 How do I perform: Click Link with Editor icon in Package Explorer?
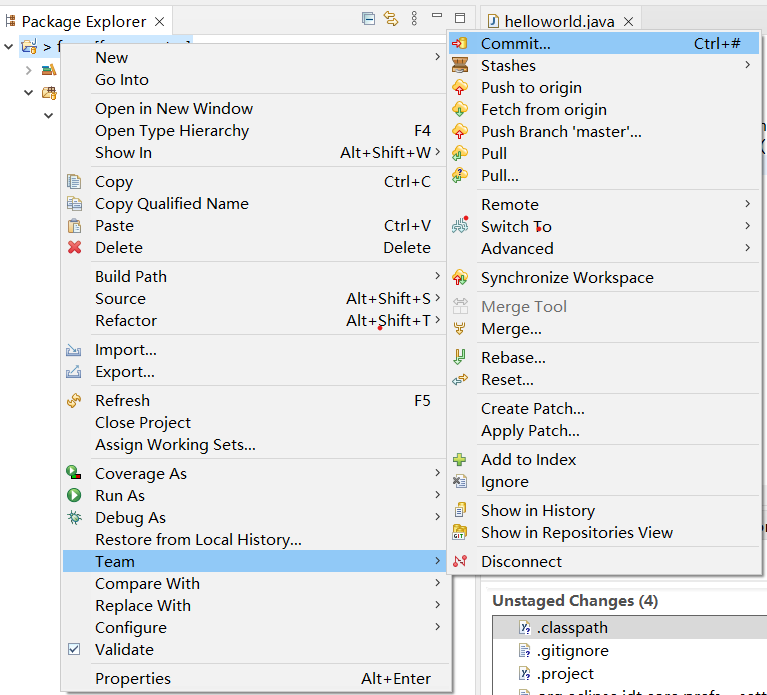[391, 19]
